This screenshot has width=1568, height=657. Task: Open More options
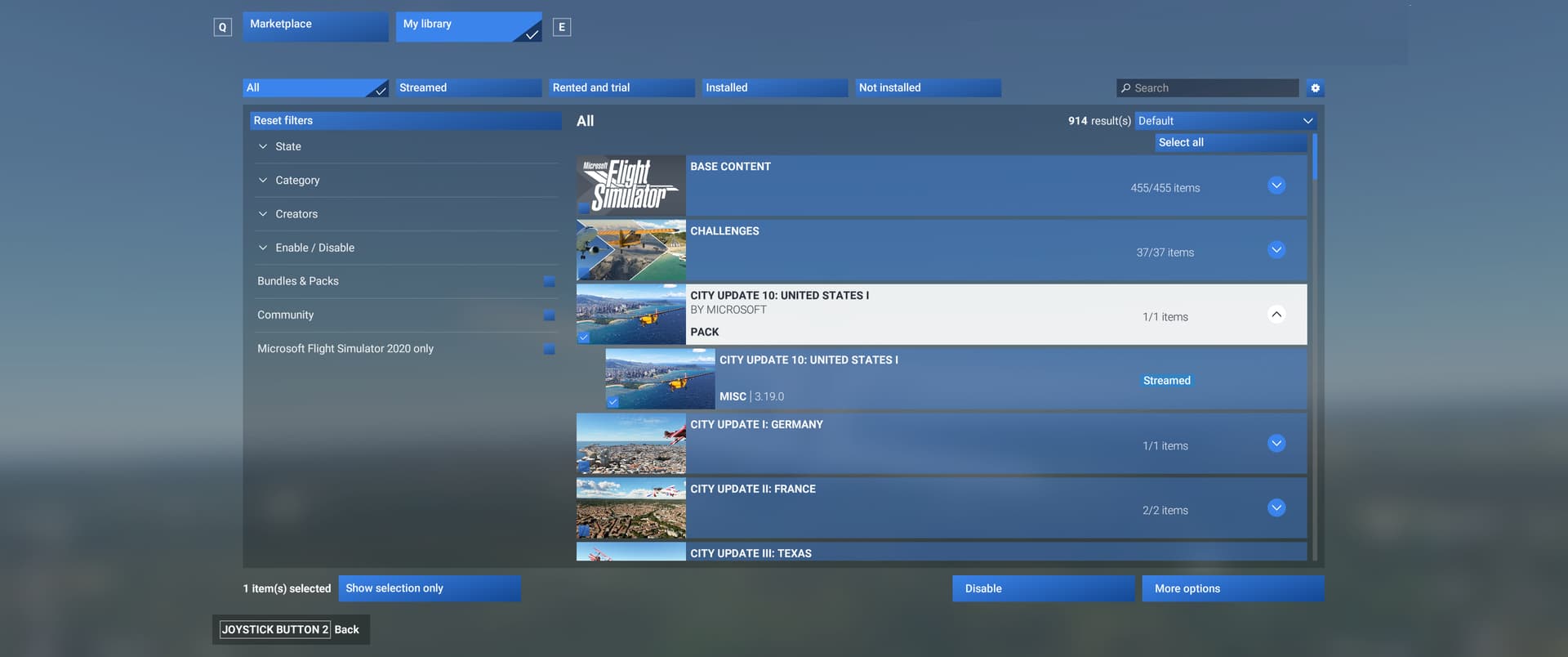click(x=1233, y=588)
